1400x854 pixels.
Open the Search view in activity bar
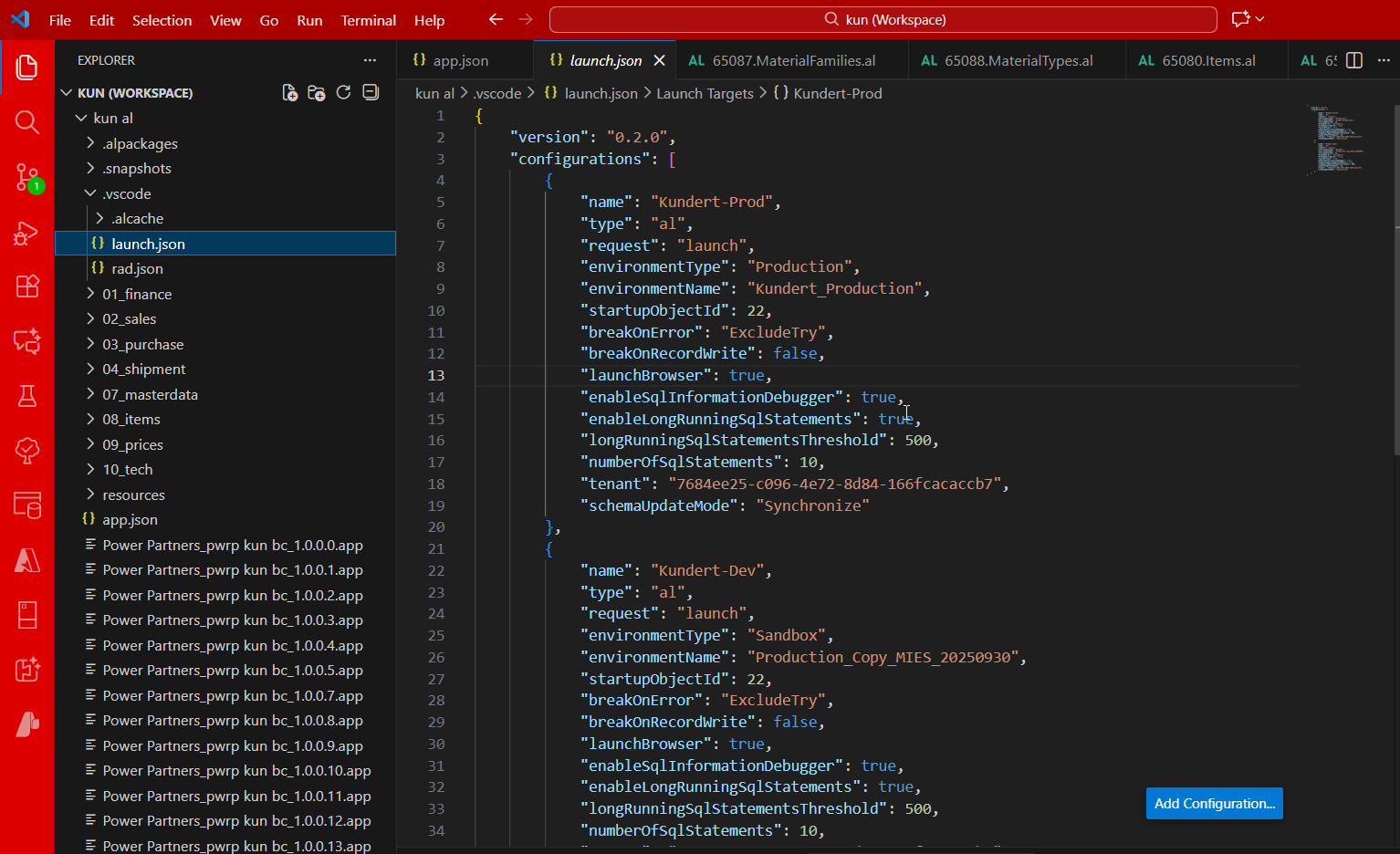(x=27, y=122)
